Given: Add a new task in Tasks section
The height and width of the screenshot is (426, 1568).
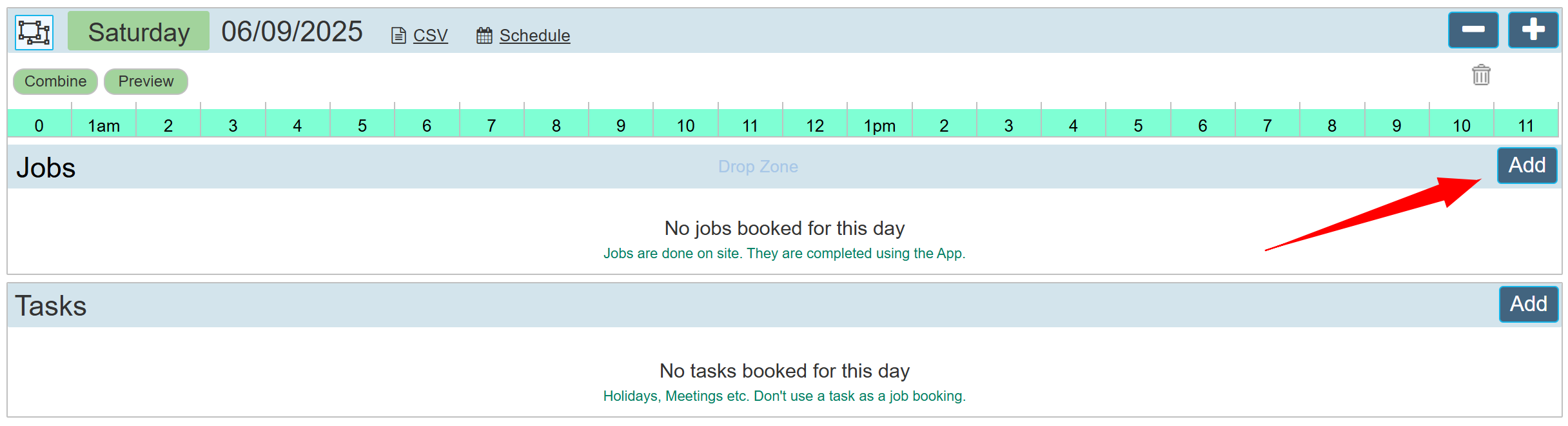Looking at the screenshot, I should click(1528, 304).
